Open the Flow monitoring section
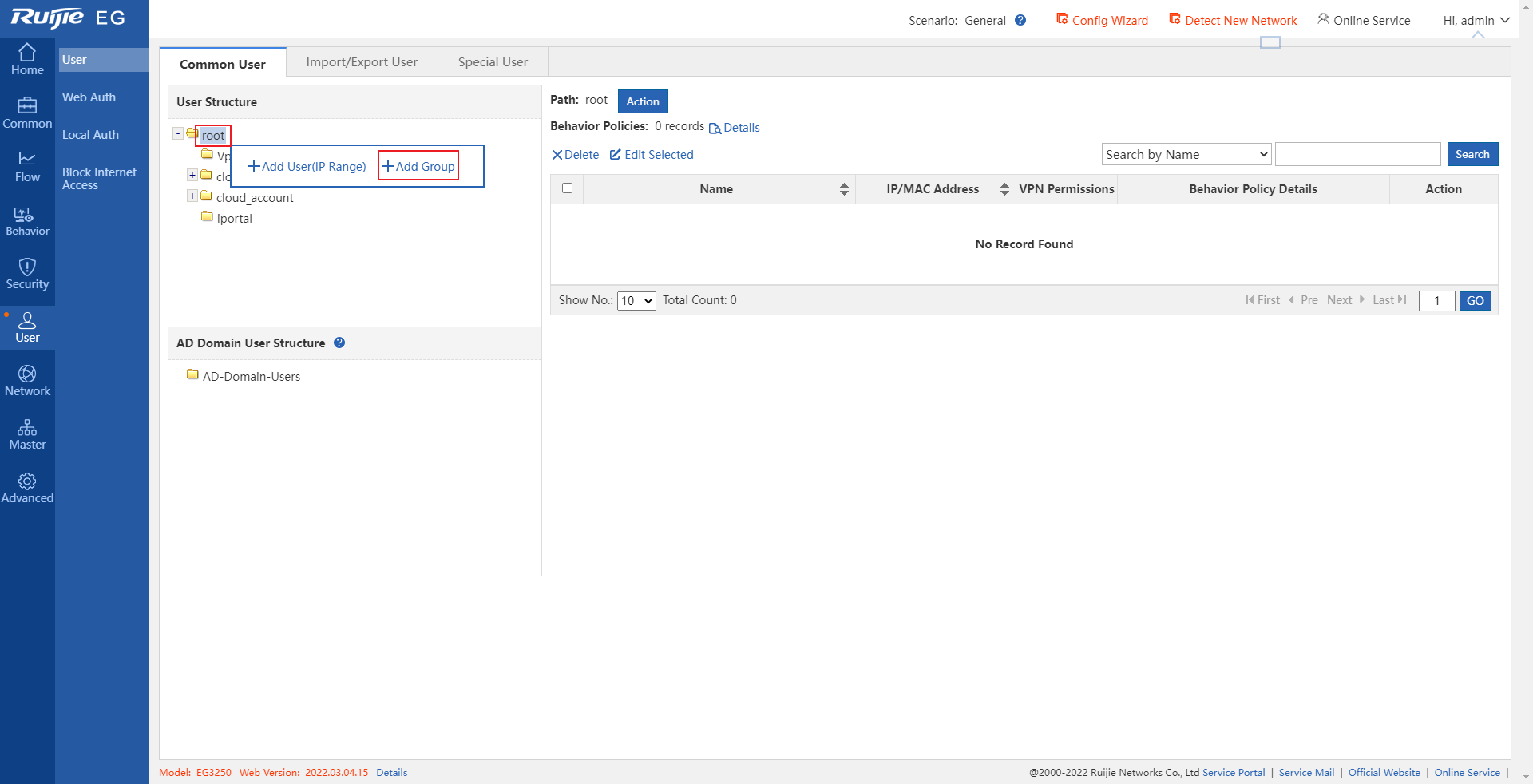The width and height of the screenshot is (1533, 784). [x=27, y=167]
